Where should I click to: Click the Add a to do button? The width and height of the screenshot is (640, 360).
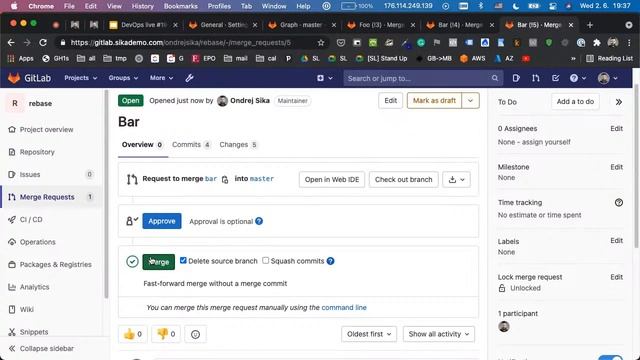point(575,102)
